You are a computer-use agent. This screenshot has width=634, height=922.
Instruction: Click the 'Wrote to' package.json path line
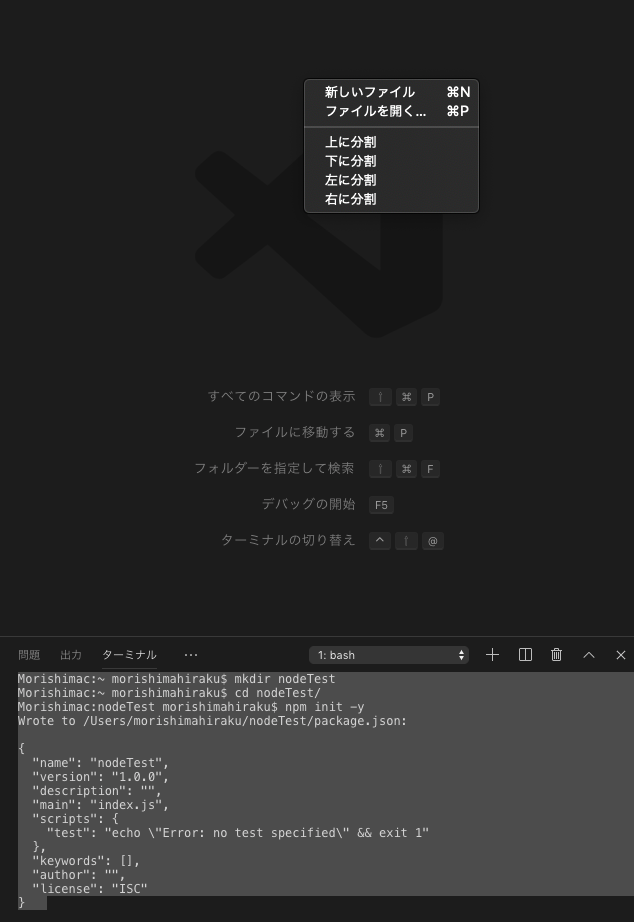[x=212, y=721]
